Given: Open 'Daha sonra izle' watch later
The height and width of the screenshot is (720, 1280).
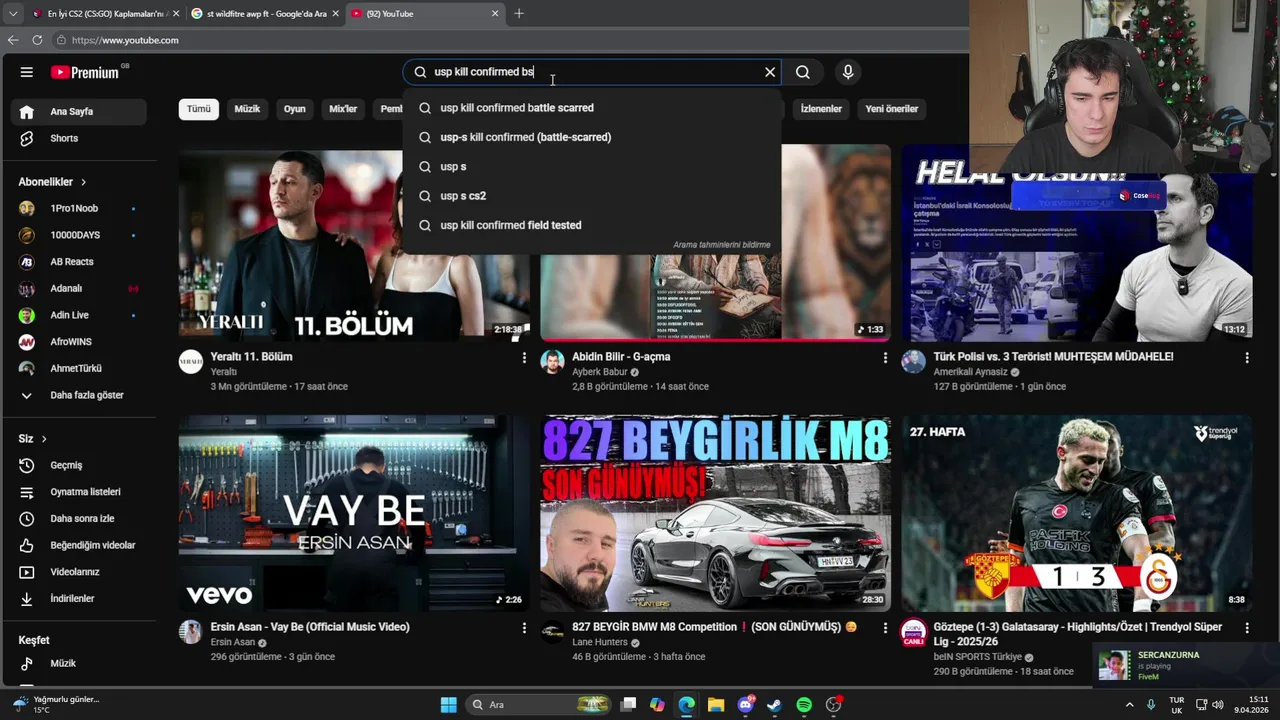Looking at the screenshot, I should point(80,518).
